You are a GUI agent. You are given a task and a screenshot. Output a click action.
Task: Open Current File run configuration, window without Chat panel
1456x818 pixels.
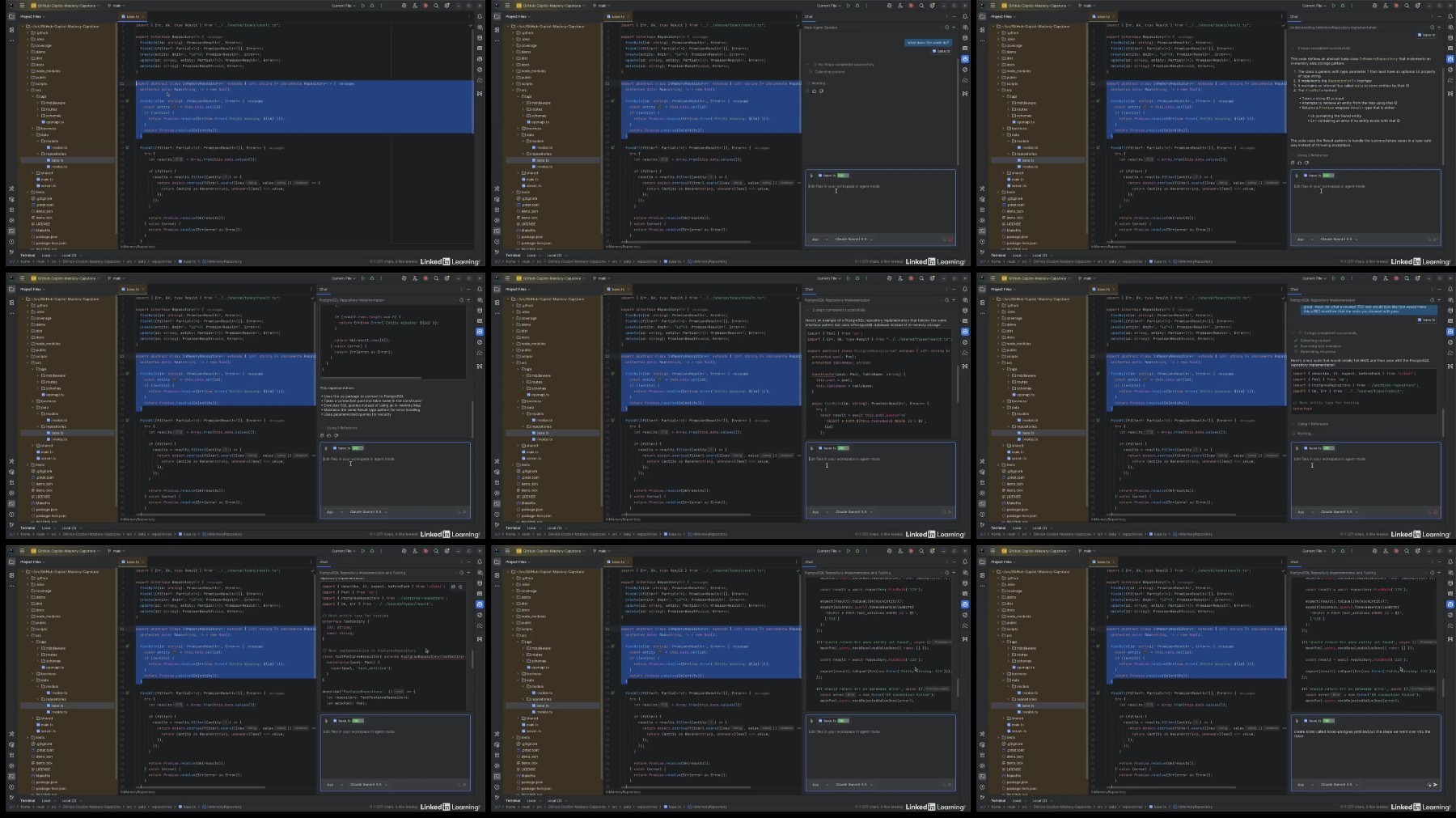pyautogui.click(x=343, y=6)
